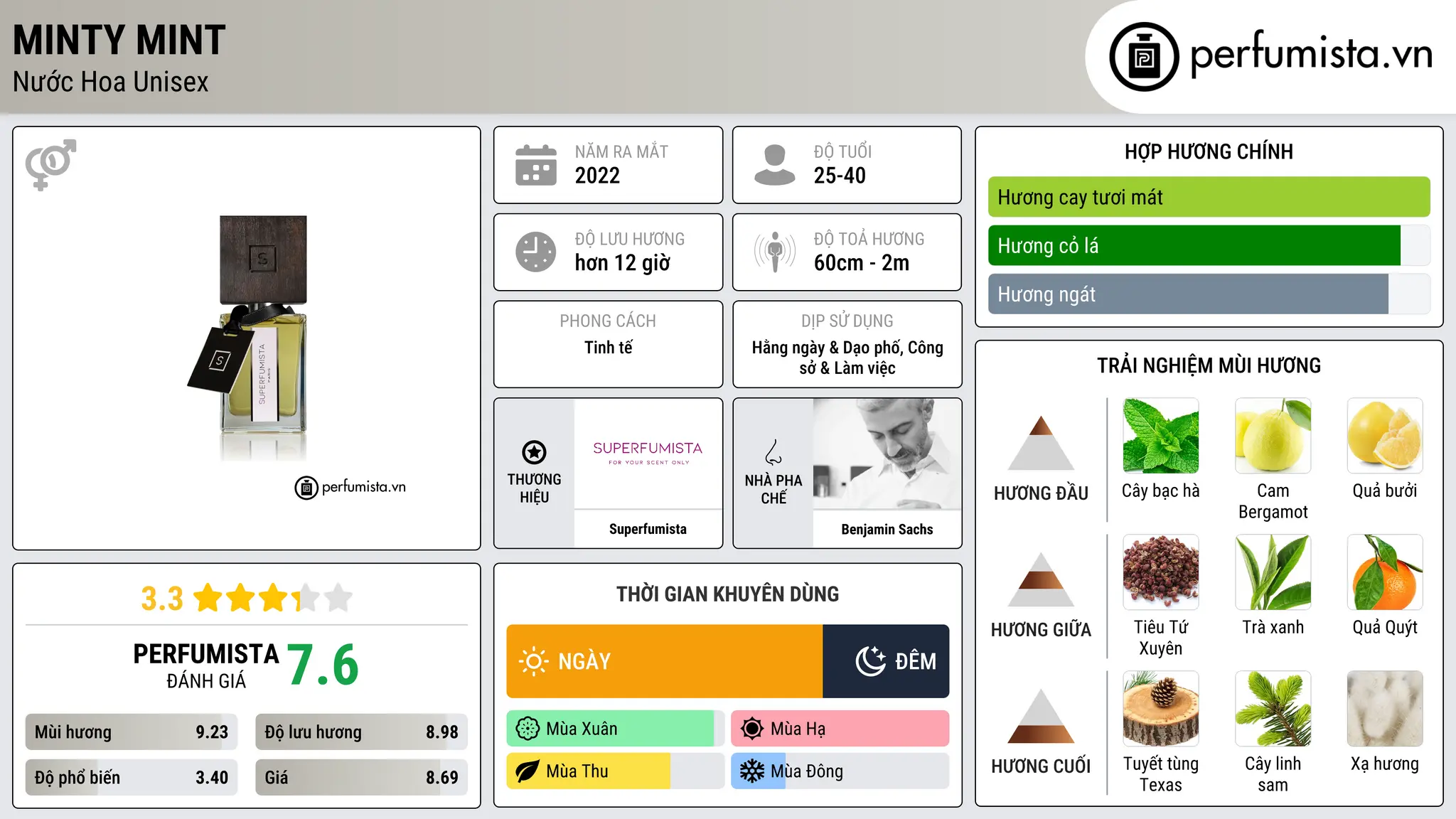Click the launch year value 2022
Viewport: 1456px width, 819px height.
pyautogui.click(x=597, y=176)
